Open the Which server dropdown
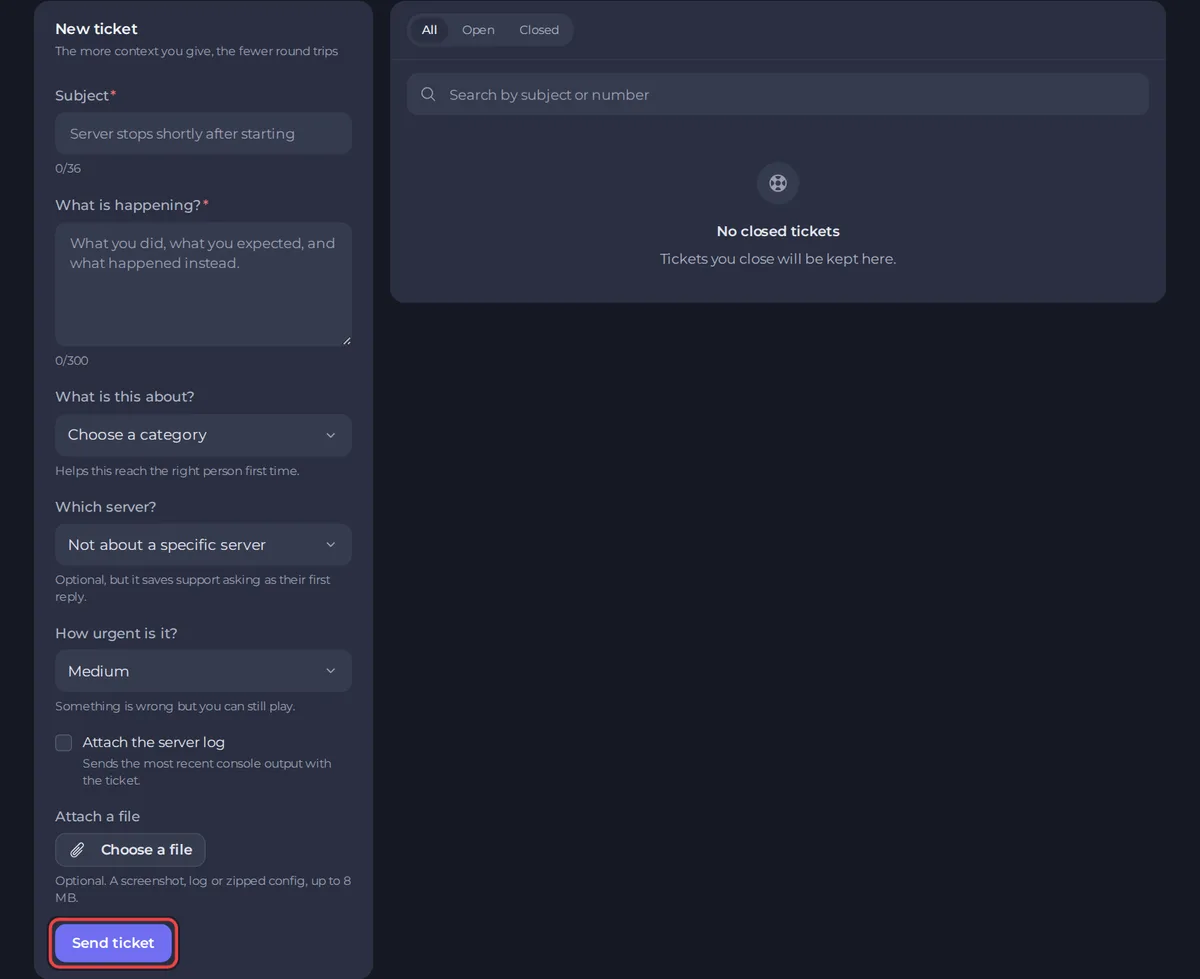This screenshot has width=1200, height=979. pos(203,545)
